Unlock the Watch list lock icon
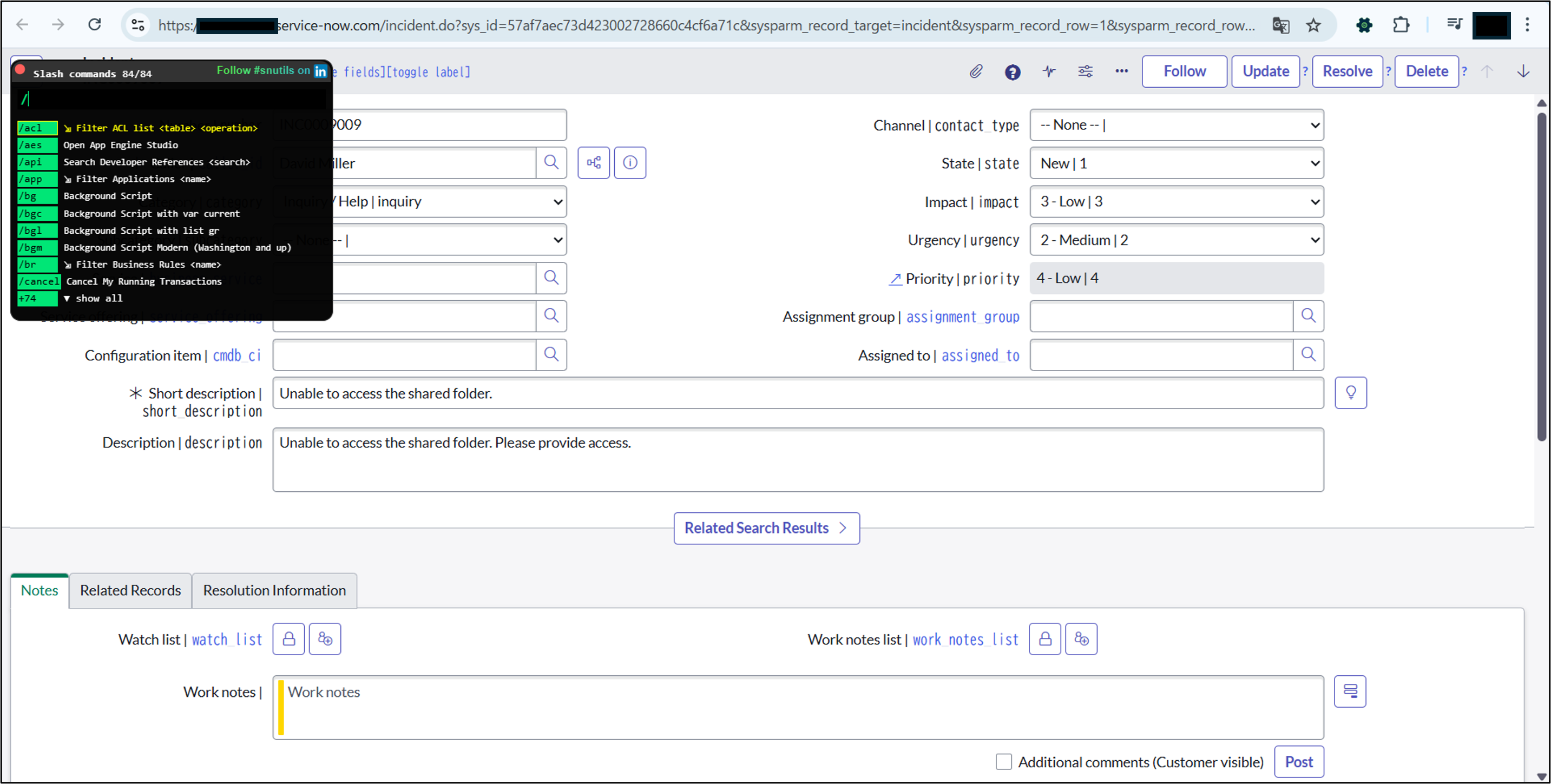The height and width of the screenshot is (784, 1551). [x=288, y=639]
